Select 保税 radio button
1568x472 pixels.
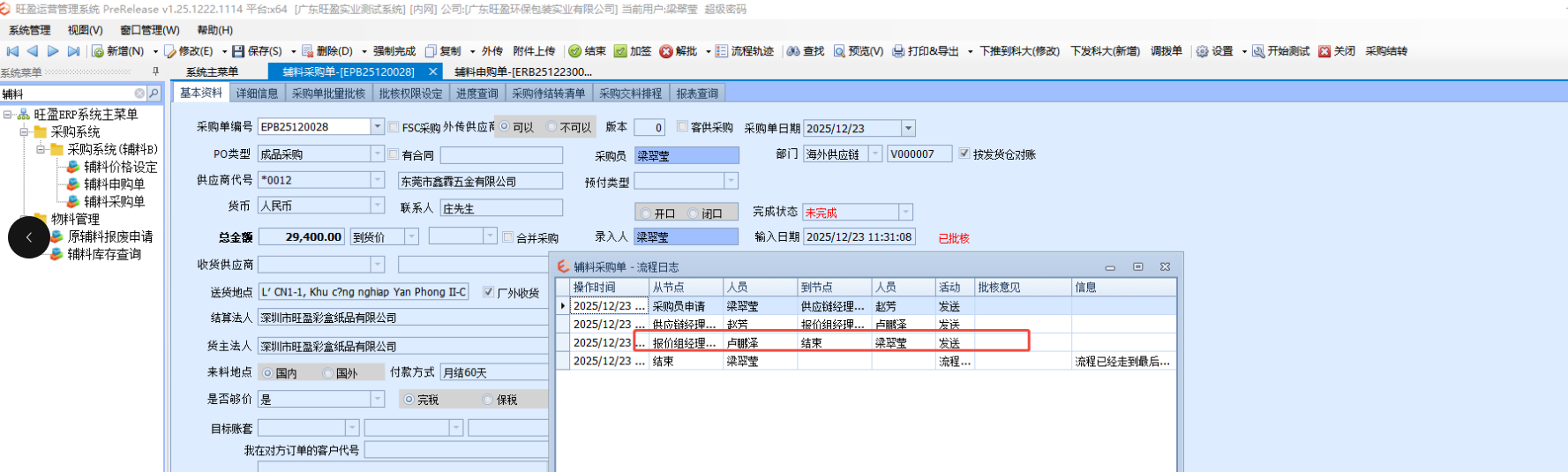click(x=488, y=400)
